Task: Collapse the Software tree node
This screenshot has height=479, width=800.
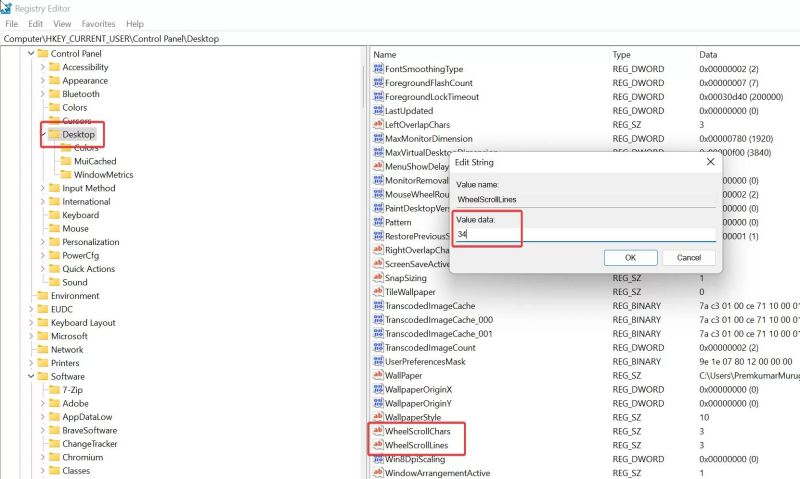Action: click(x=31, y=376)
